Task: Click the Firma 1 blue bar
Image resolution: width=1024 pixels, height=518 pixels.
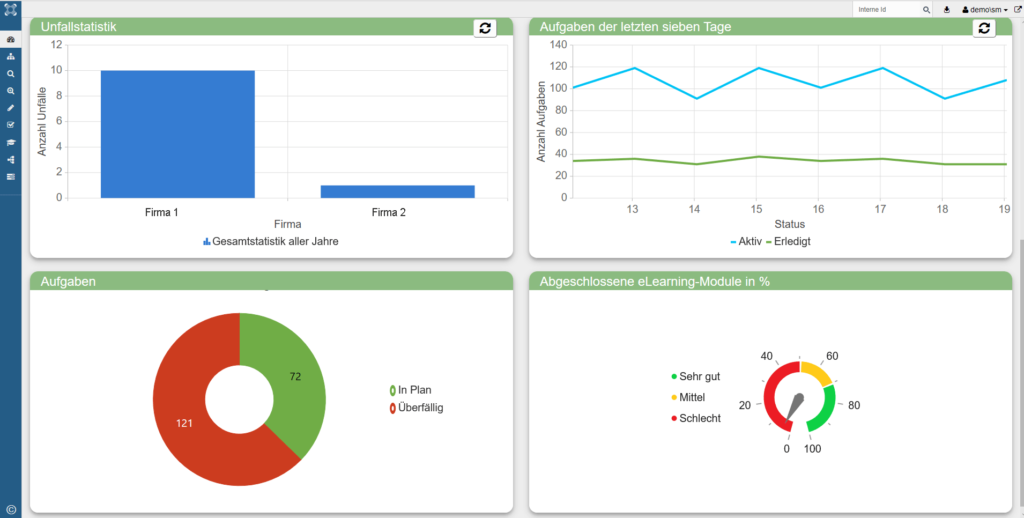Action: coord(178,134)
